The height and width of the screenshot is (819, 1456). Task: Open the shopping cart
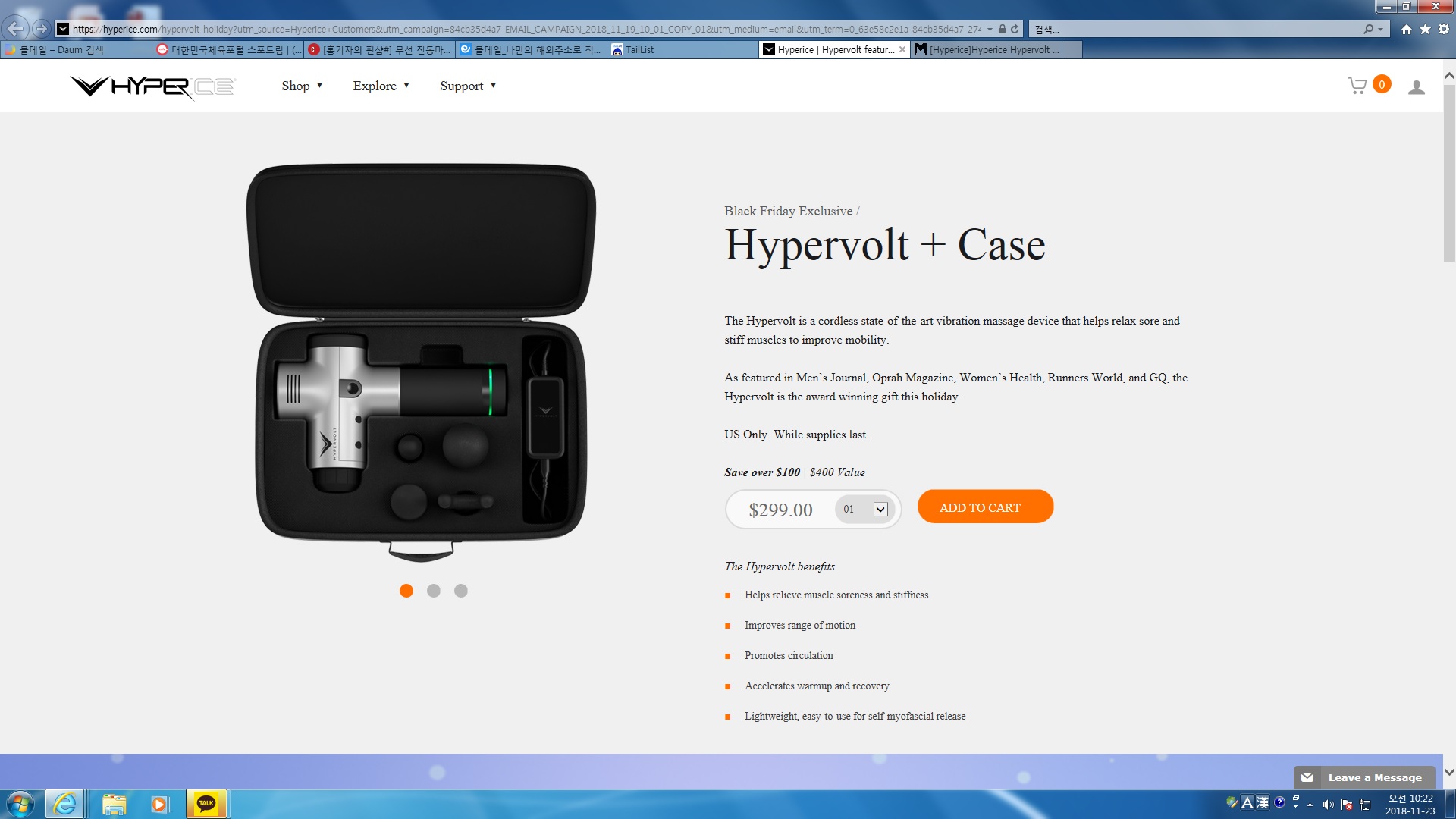coord(1357,86)
